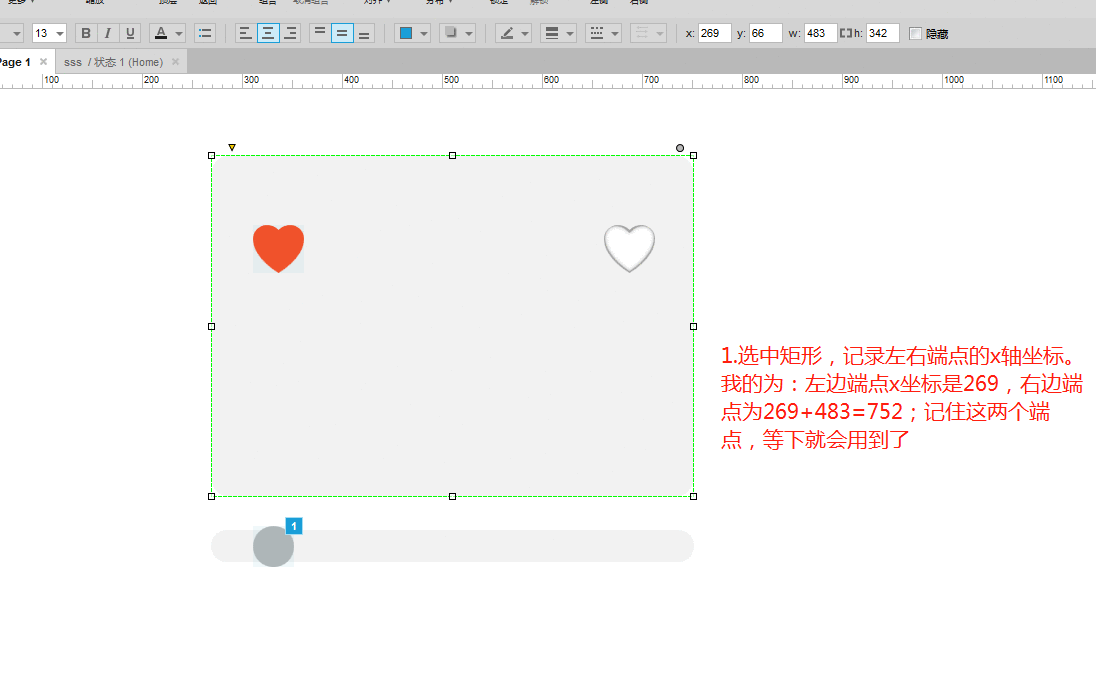Click the slider track bar
Image resolution: width=1096 pixels, height=675 pixels.
(452, 546)
